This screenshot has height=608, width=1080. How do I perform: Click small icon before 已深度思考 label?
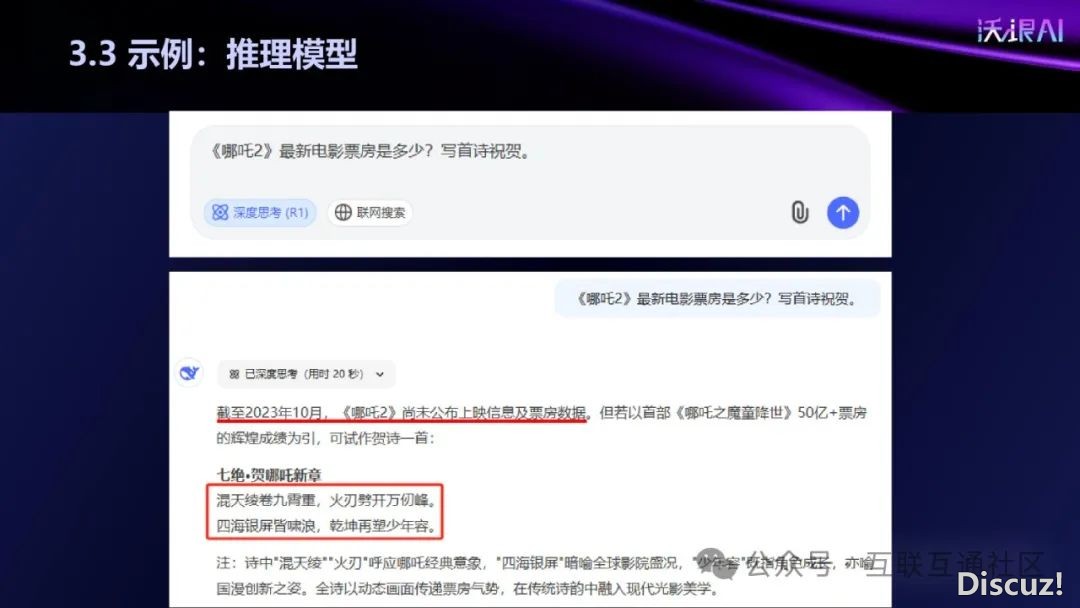pos(234,374)
